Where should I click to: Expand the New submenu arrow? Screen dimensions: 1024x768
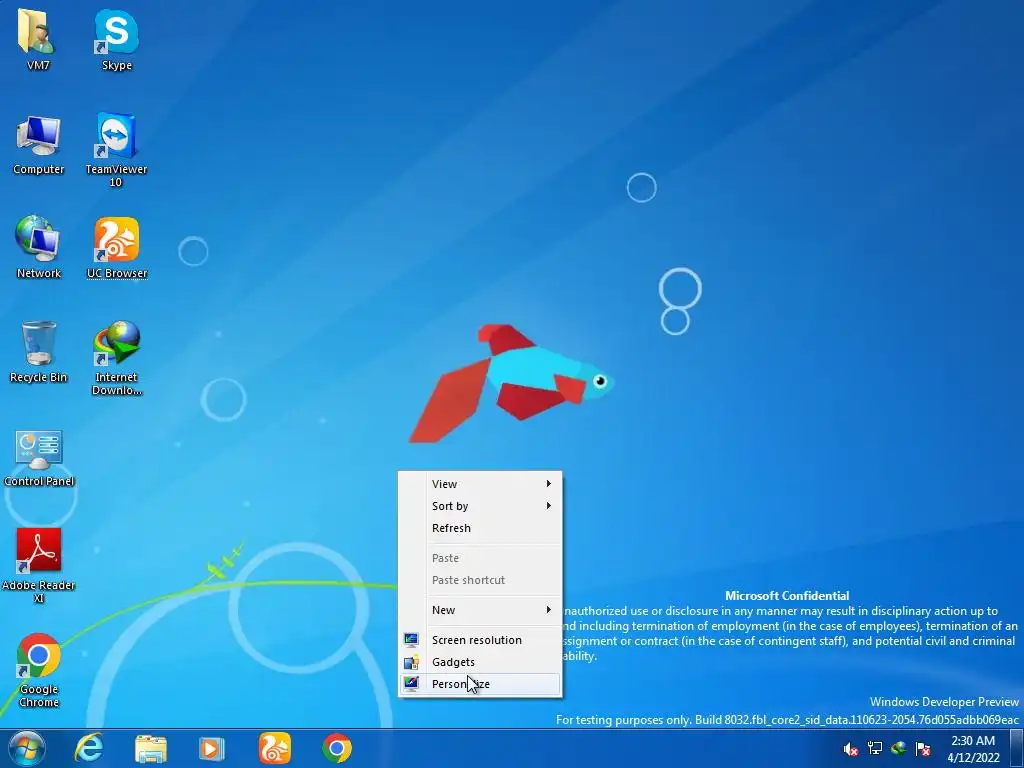pyautogui.click(x=549, y=610)
